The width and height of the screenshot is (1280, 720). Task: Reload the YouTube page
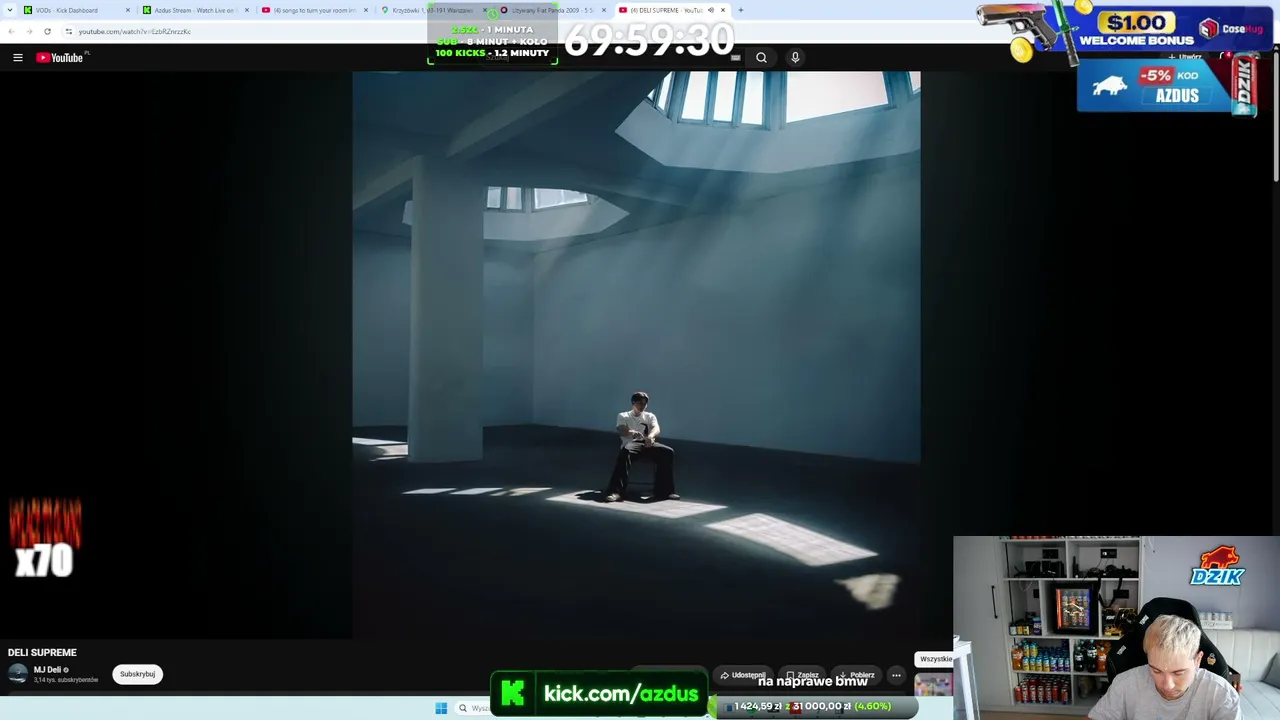47,31
